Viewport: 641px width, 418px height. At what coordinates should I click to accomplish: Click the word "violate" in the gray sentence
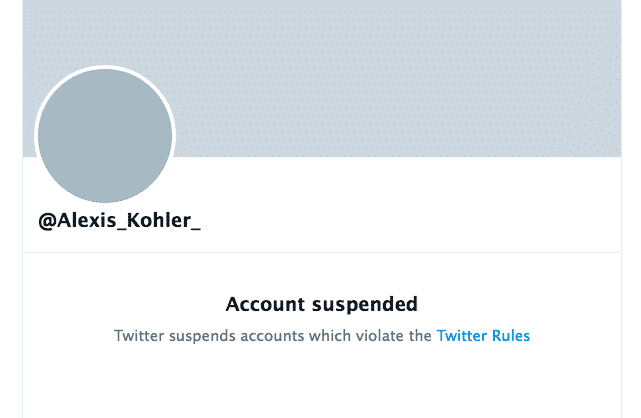point(382,336)
